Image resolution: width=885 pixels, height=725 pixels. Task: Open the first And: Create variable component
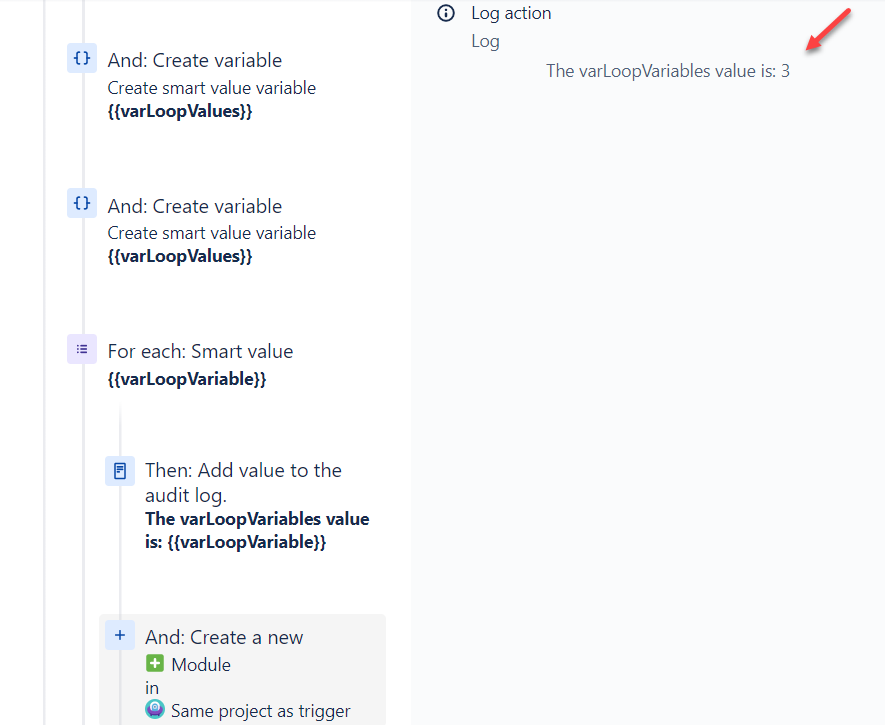195,61
